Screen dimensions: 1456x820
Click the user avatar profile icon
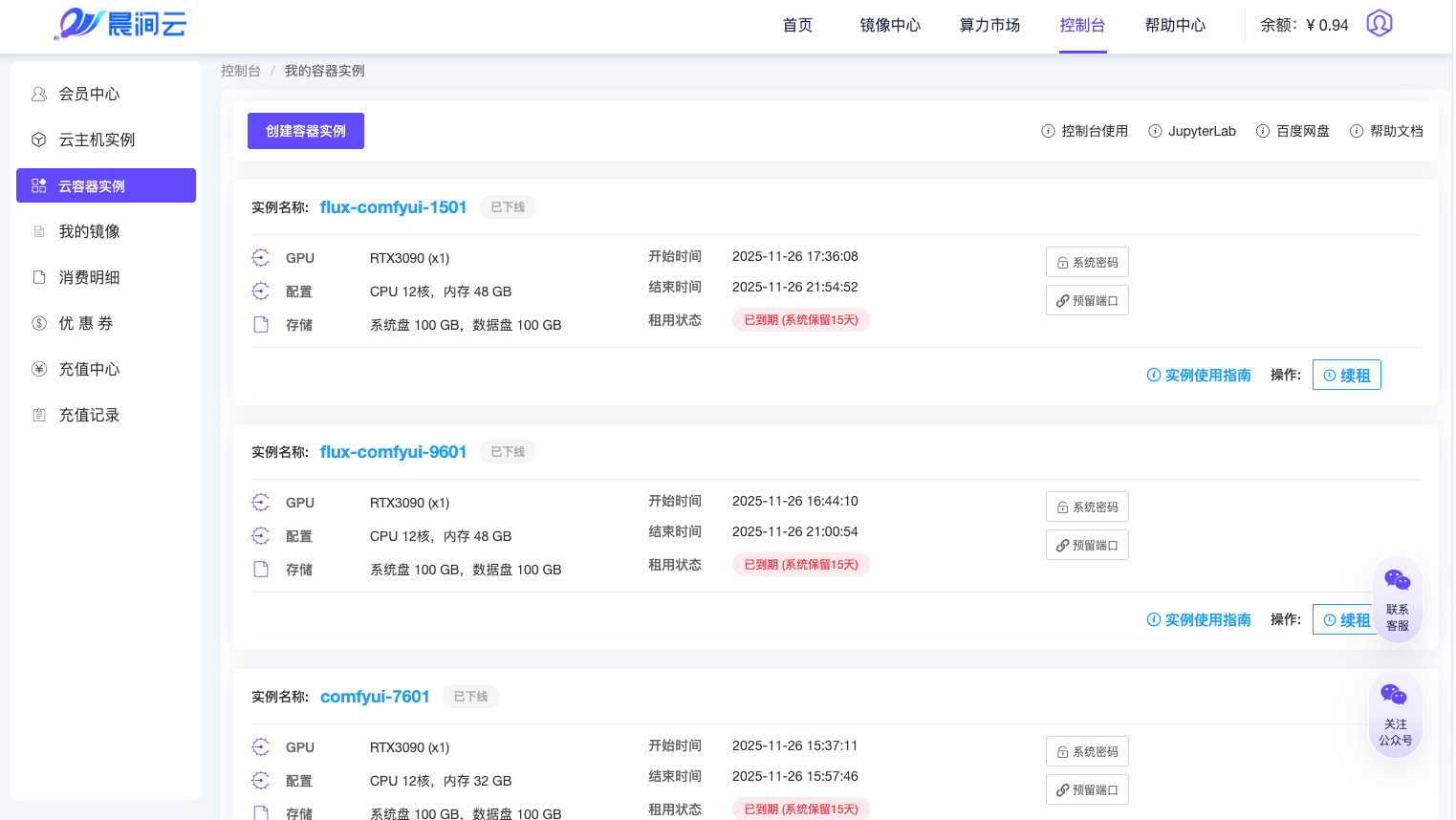(1379, 24)
